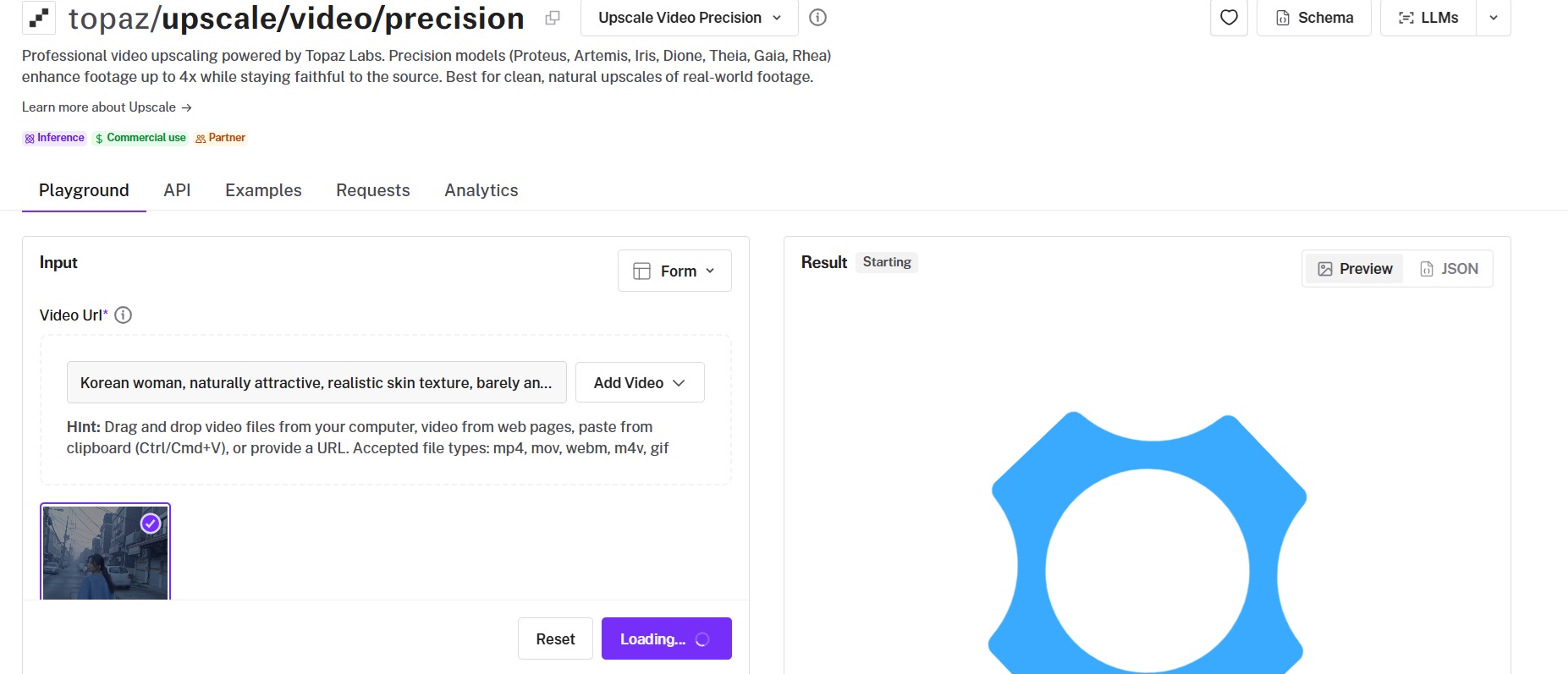Open the Form input mode dropdown
1568x674 pixels.
tap(674, 271)
